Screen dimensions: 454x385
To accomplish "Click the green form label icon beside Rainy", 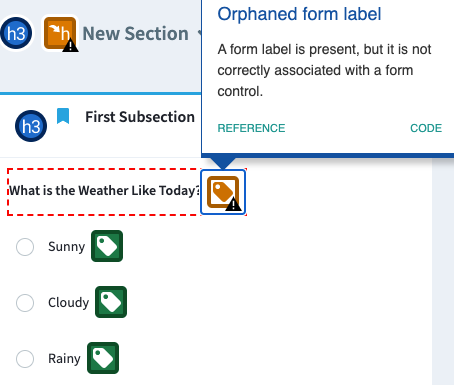I will coord(103,358).
